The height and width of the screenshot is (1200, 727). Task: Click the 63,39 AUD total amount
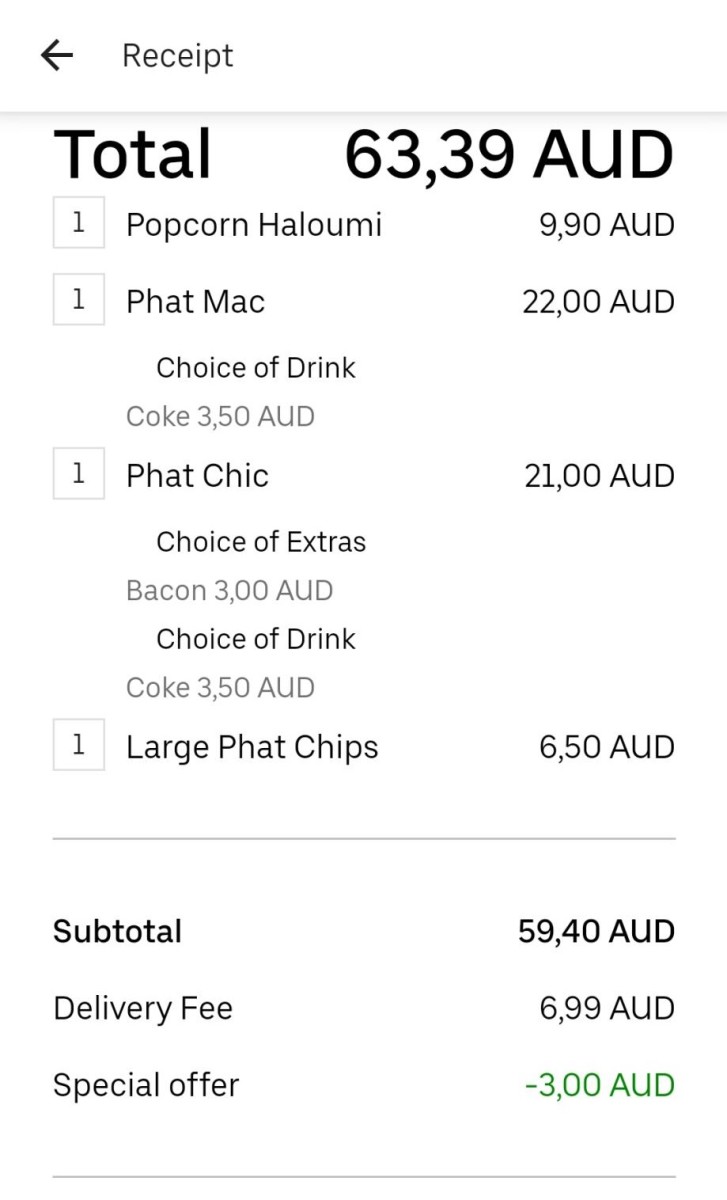509,155
